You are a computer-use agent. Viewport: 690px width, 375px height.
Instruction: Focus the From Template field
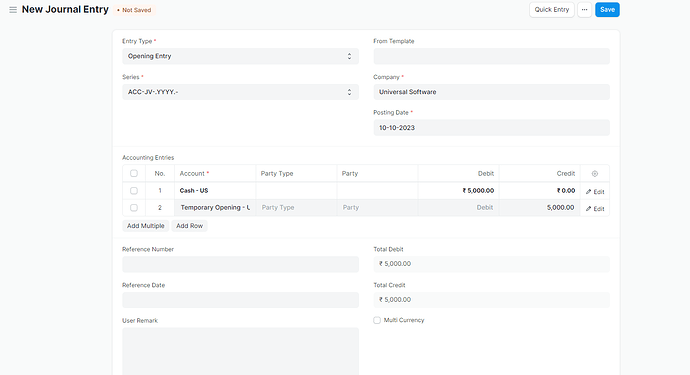pos(492,56)
